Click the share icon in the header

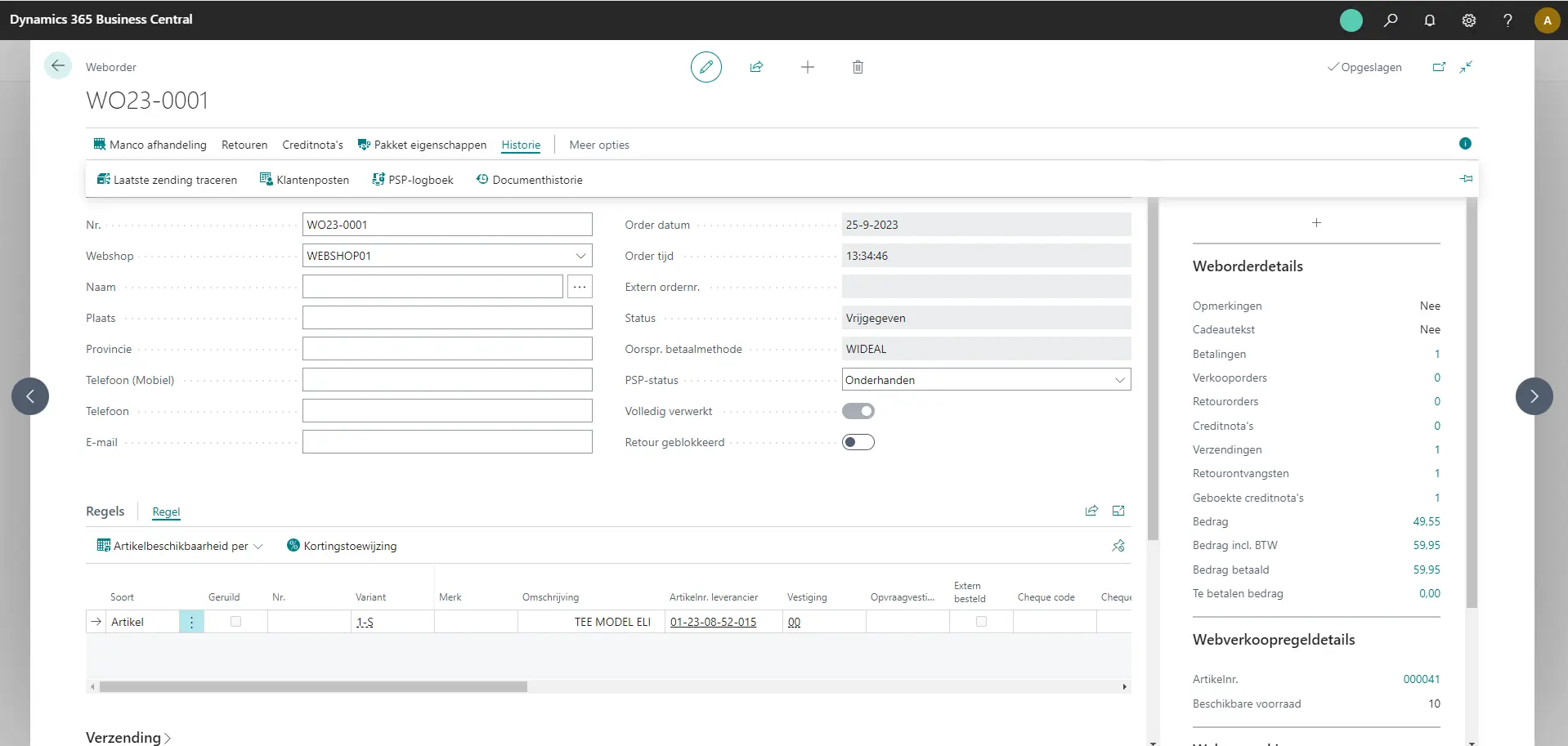756,67
